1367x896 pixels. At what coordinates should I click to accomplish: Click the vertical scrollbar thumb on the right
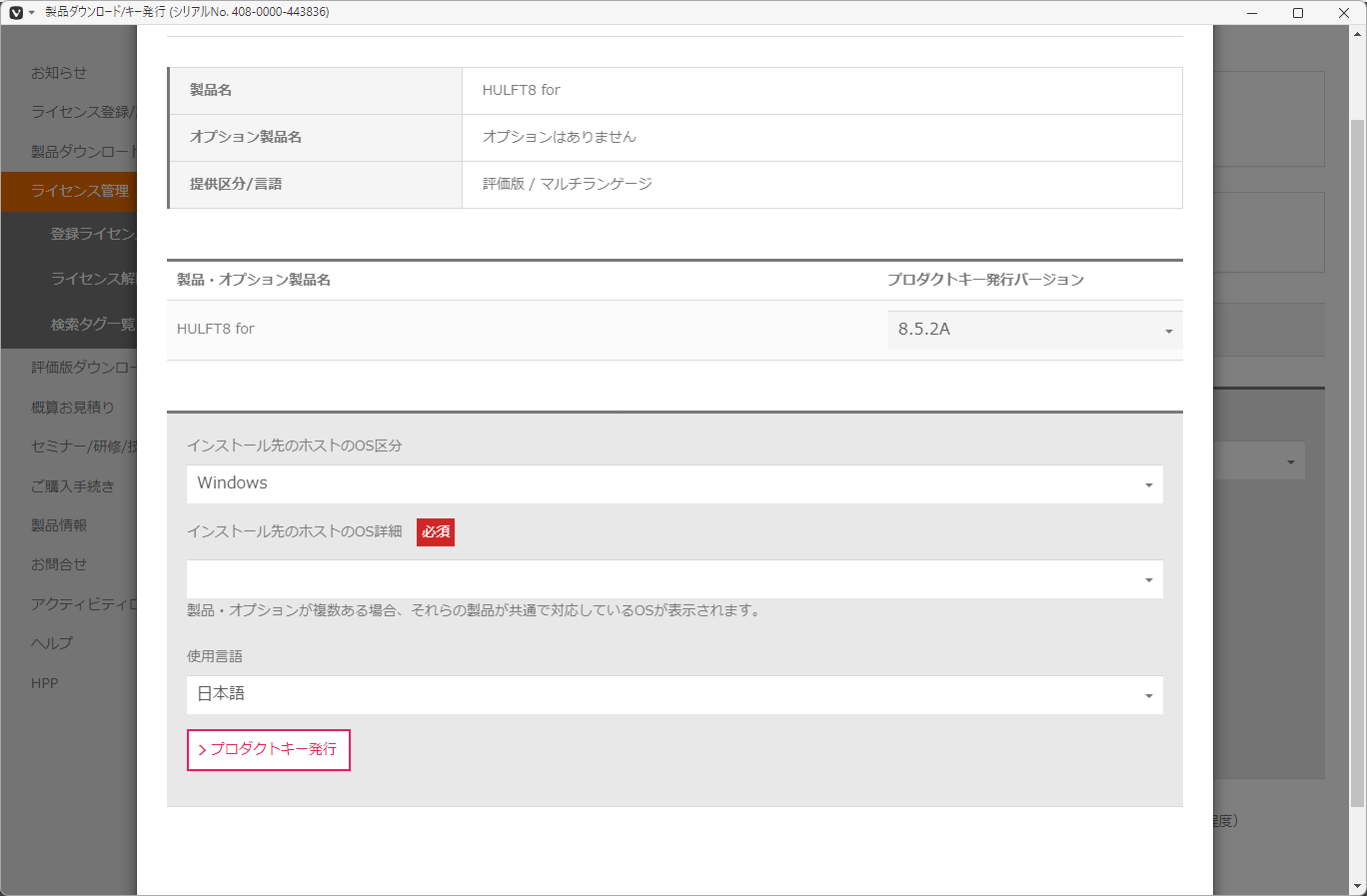pos(1357,462)
